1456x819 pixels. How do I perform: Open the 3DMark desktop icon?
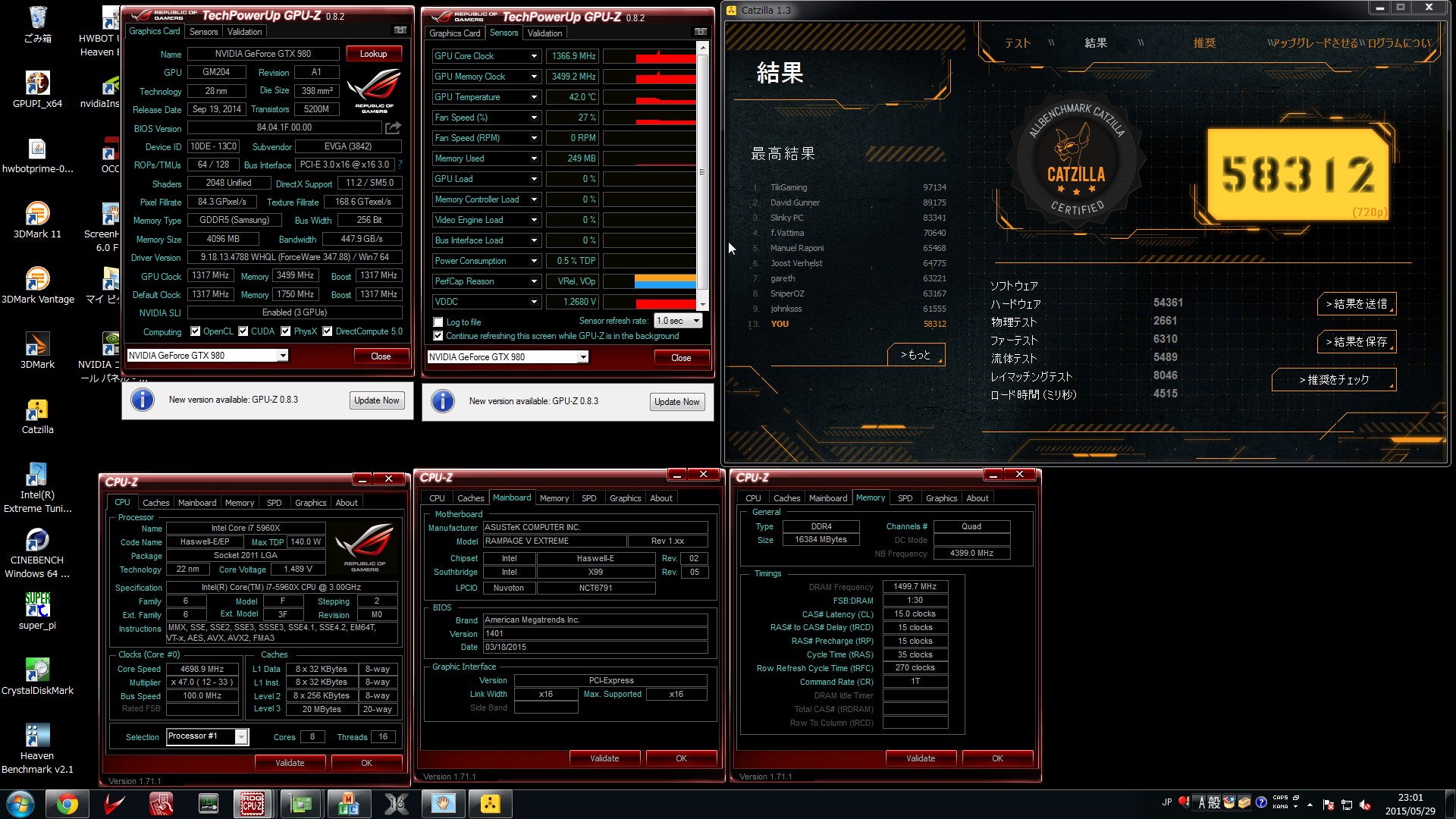(37, 351)
